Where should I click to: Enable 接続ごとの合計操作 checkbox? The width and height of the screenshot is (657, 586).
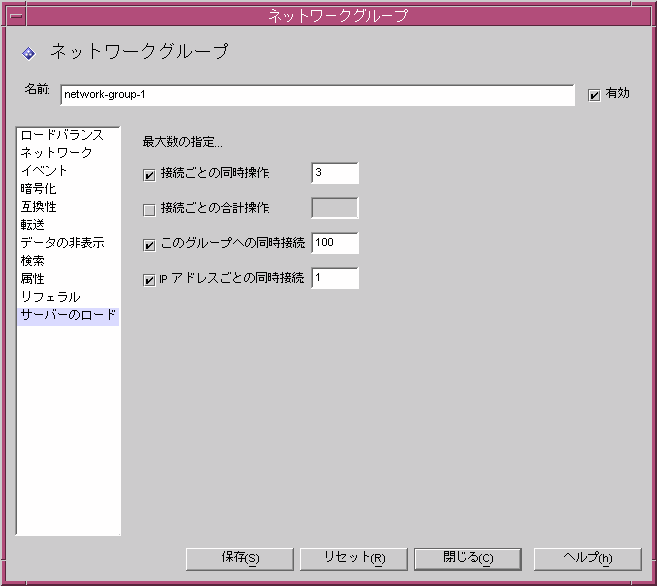pos(149,210)
